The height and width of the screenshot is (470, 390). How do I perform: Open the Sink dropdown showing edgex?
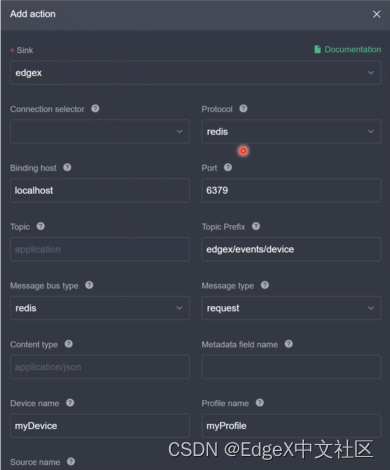[x=195, y=73]
